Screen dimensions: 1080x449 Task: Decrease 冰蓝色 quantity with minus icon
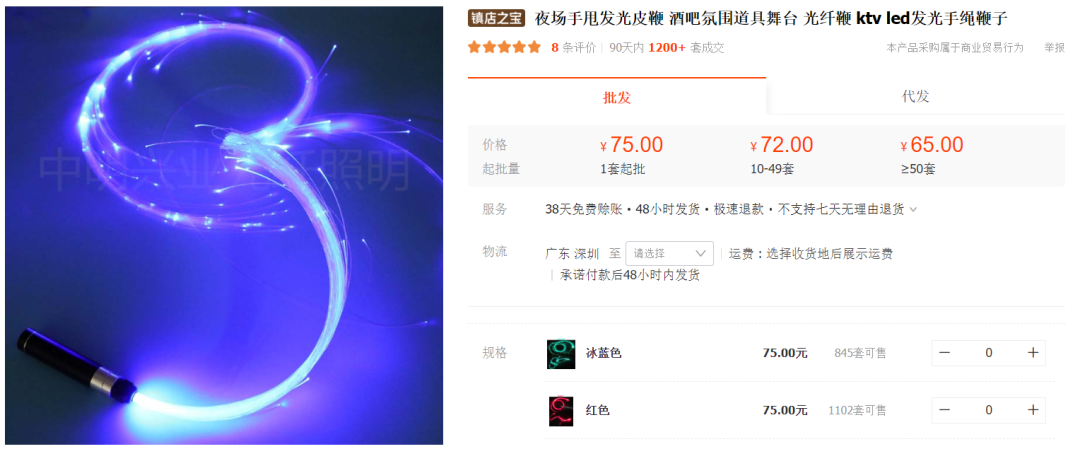point(944,353)
